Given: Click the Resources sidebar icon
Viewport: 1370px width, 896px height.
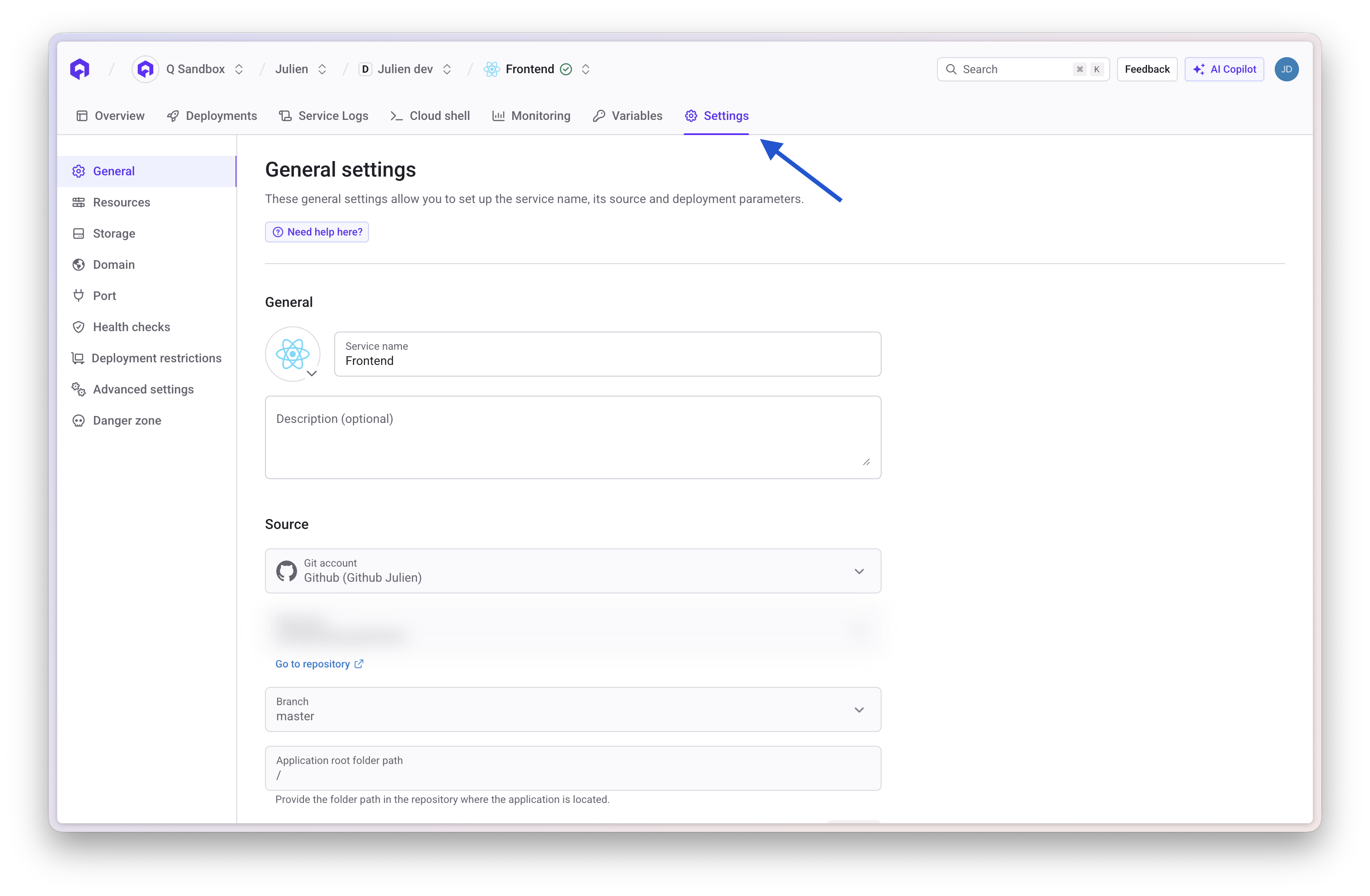Looking at the screenshot, I should [x=78, y=202].
